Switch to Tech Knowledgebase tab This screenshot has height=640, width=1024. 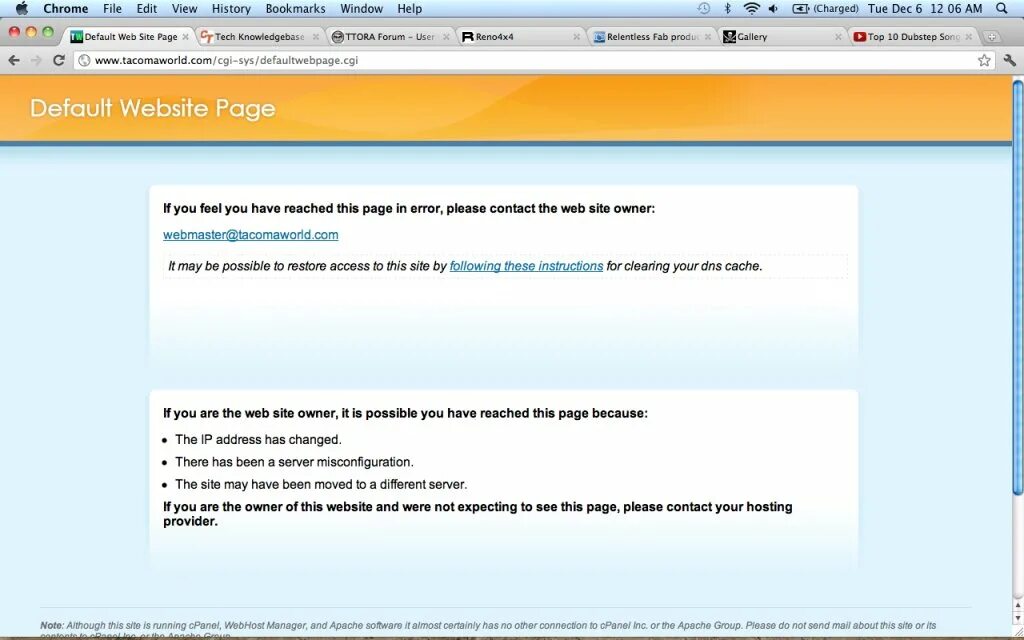(x=259, y=37)
